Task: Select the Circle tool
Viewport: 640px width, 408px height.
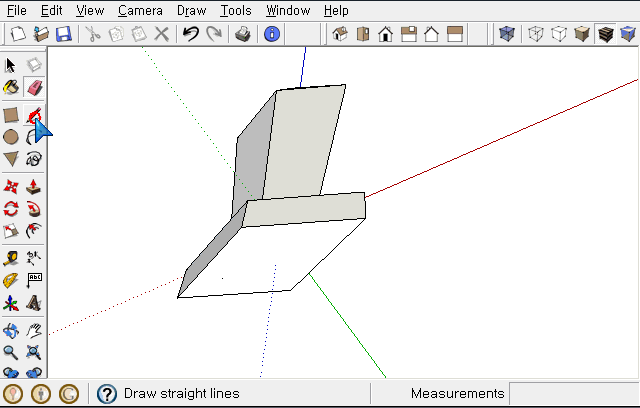Action: tap(11, 137)
